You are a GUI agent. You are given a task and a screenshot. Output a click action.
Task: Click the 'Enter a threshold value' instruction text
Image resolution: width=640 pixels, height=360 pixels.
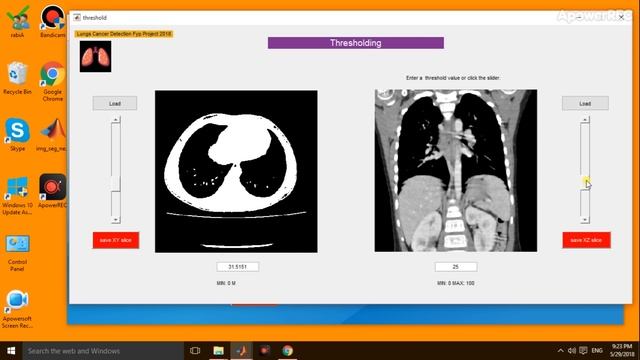[453, 78]
